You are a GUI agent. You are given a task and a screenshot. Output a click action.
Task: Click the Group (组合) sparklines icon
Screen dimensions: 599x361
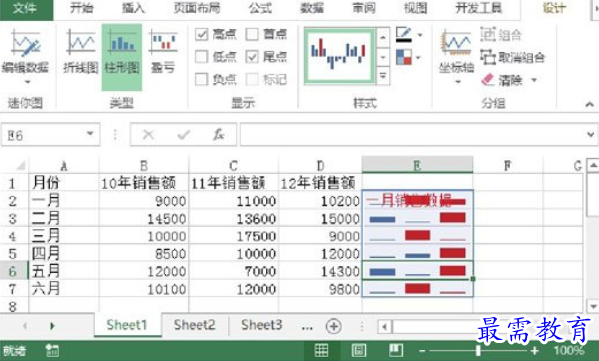[487, 34]
